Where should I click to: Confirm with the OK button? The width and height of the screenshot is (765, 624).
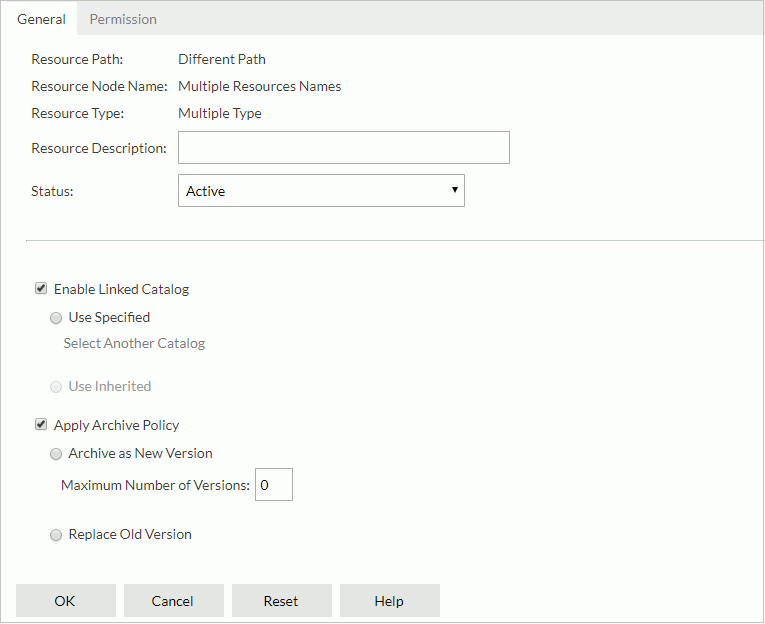[66, 601]
